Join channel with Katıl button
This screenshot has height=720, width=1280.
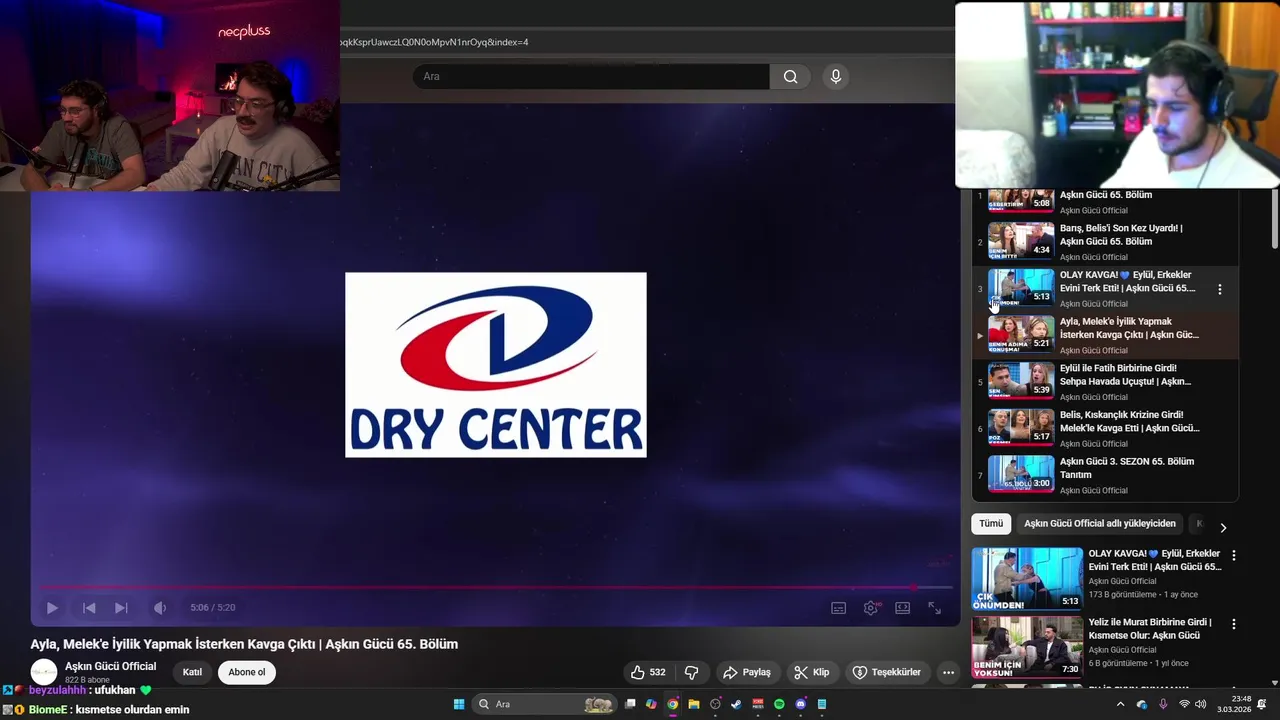[192, 672]
